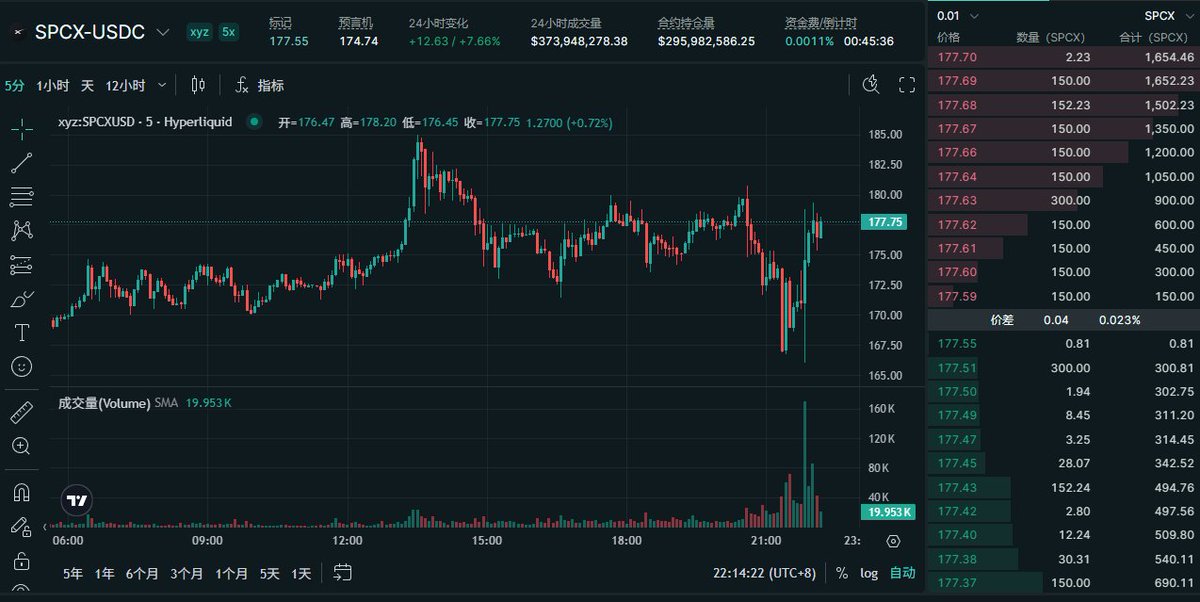Click the TradingView logo
This screenshot has height=602, width=1200.
click(76, 500)
